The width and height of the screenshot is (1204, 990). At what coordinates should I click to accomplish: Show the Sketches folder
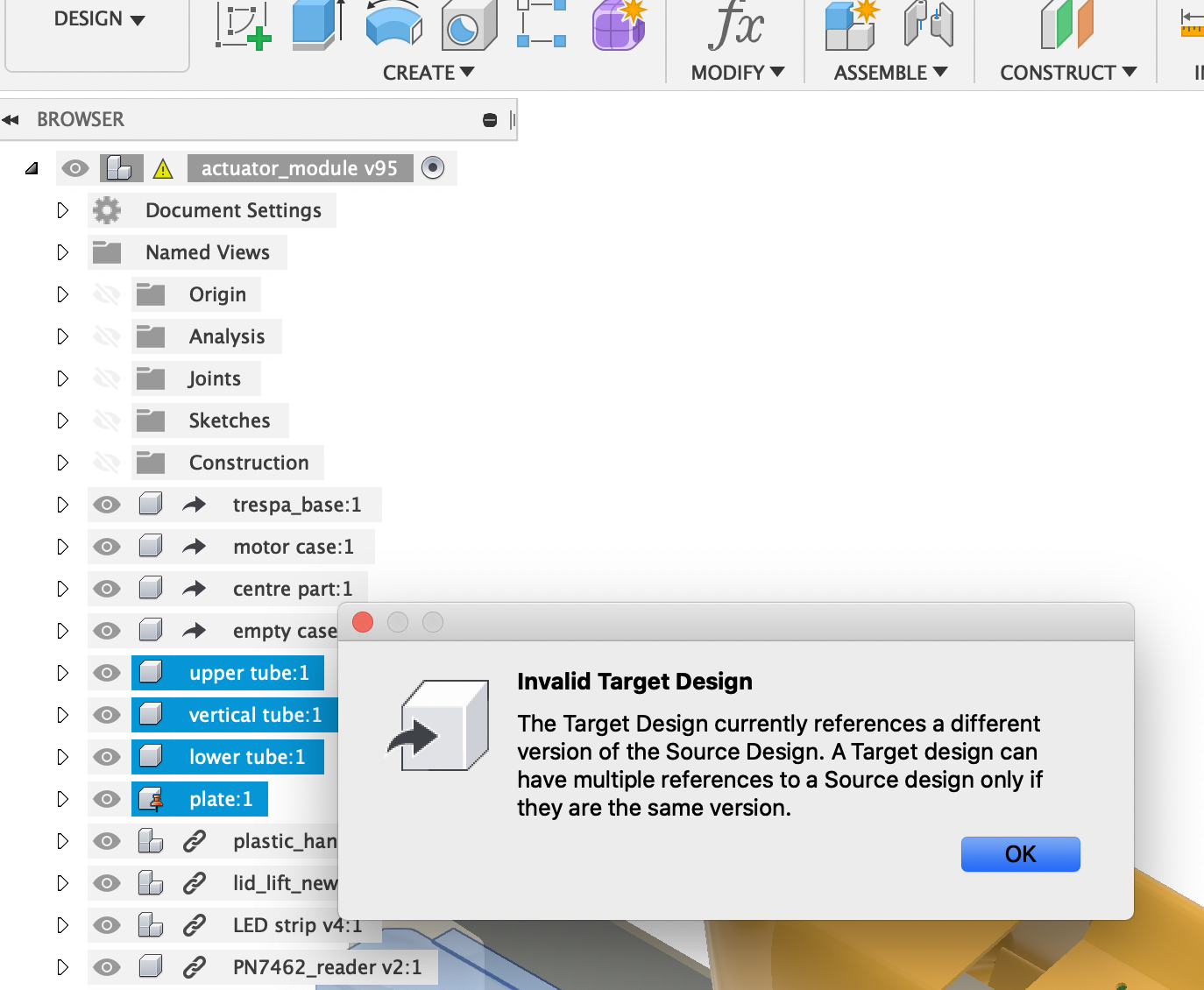pos(107,421)
